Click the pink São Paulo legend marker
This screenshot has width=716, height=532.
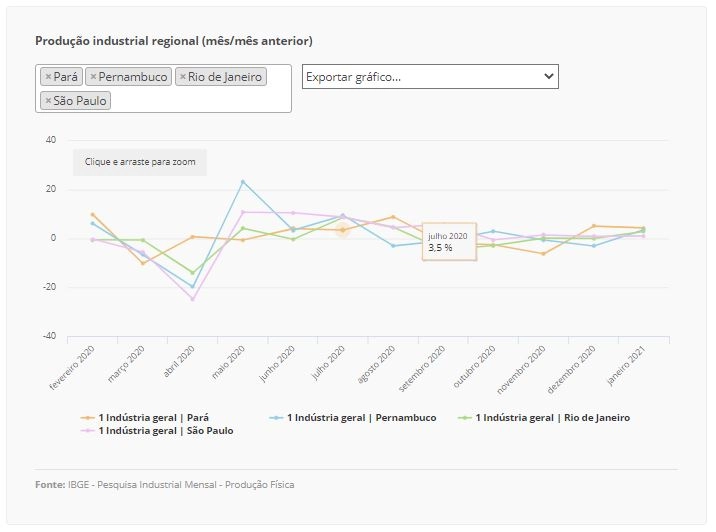(87, 431)
